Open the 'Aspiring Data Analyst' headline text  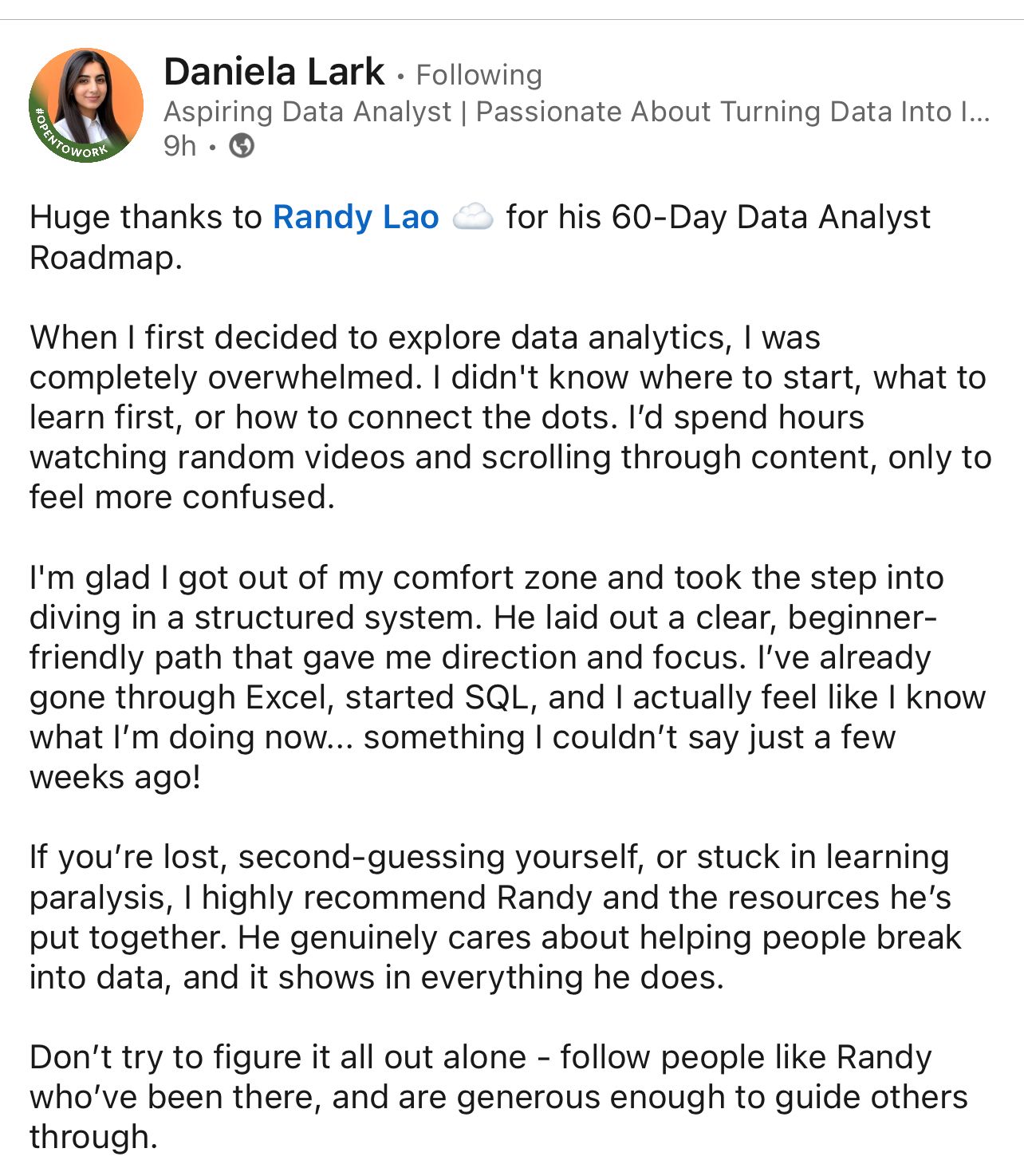click(307, 112)
